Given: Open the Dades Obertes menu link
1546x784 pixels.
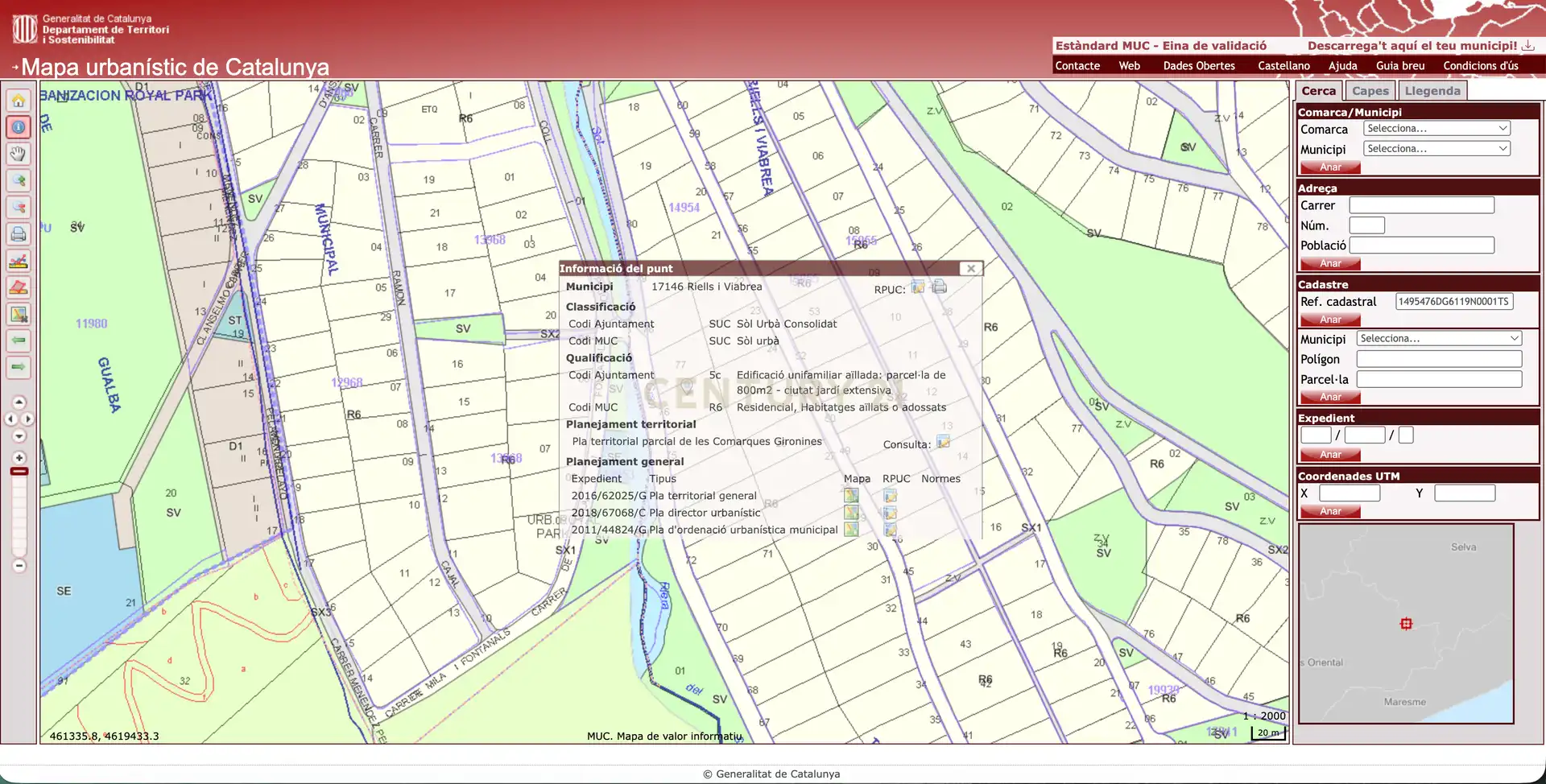Looking at the screenshot, I should (1199, 66).
